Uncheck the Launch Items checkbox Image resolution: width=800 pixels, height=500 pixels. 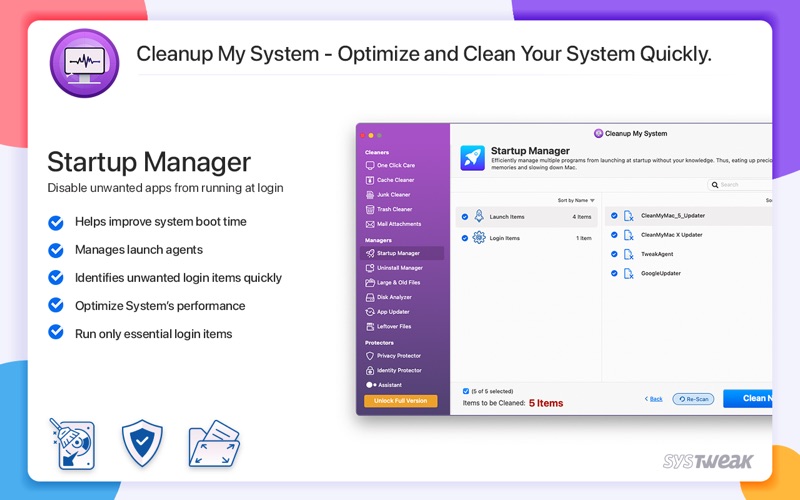point(465,217)
